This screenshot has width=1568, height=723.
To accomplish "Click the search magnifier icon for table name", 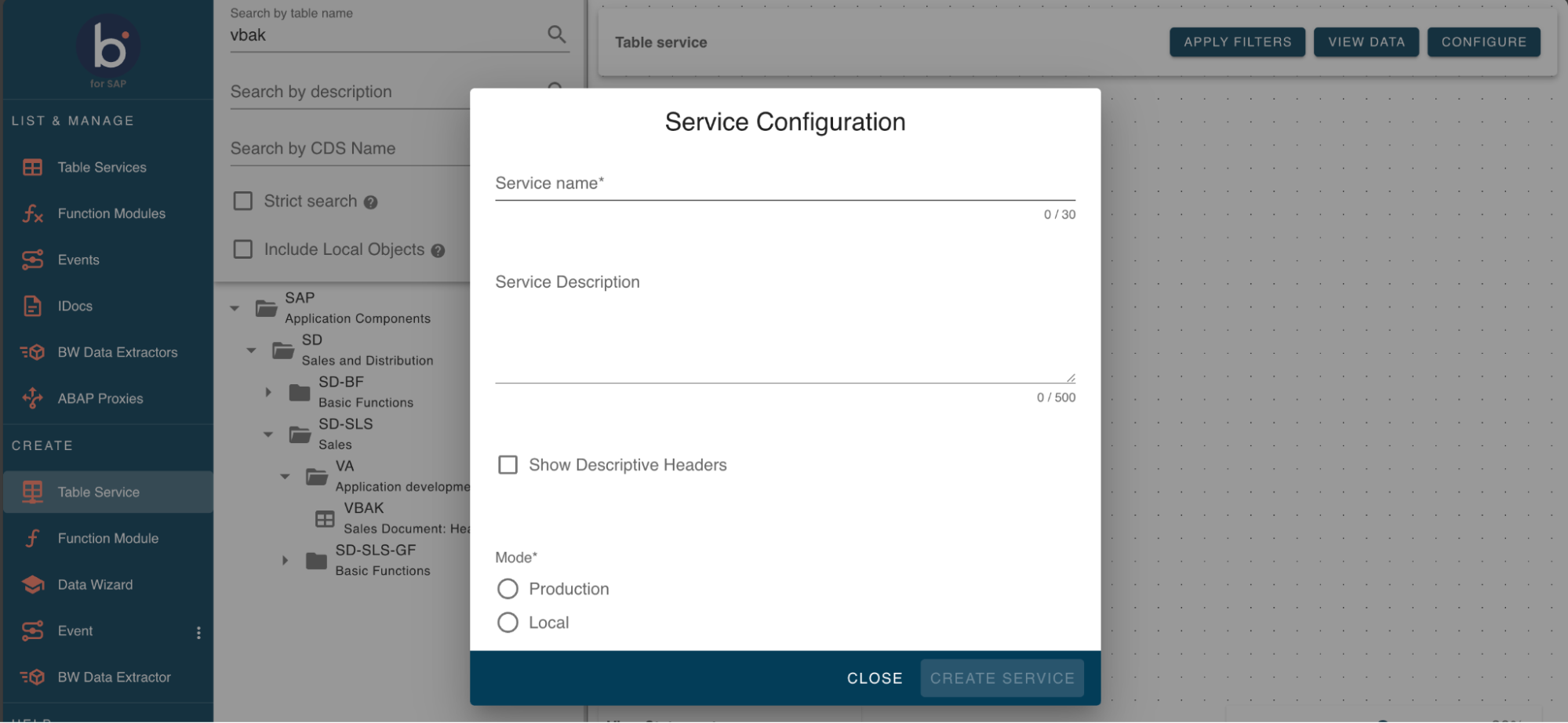I will 556,34.
